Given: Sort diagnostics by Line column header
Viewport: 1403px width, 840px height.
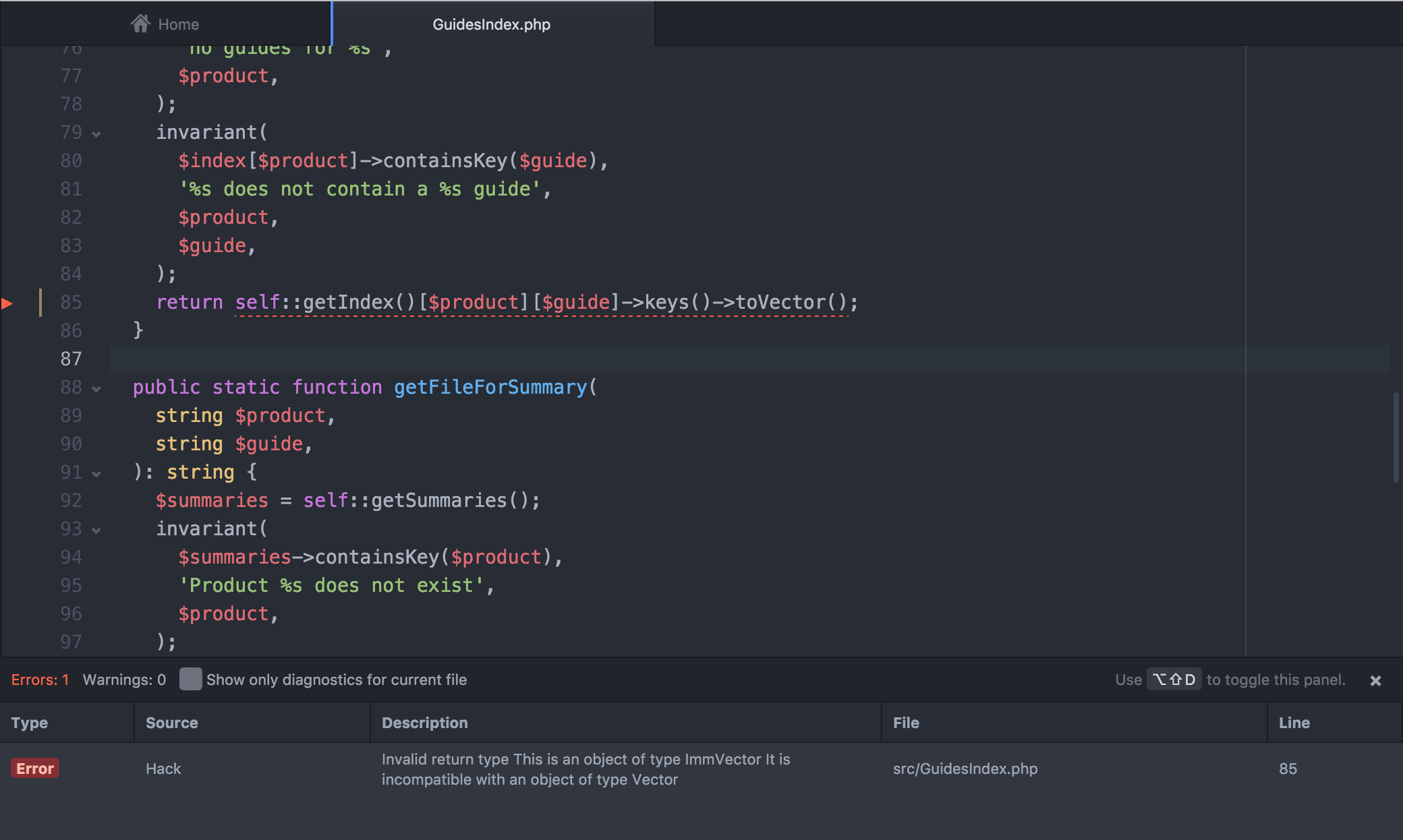Looking at the screenshot, I should [1294, 723].
